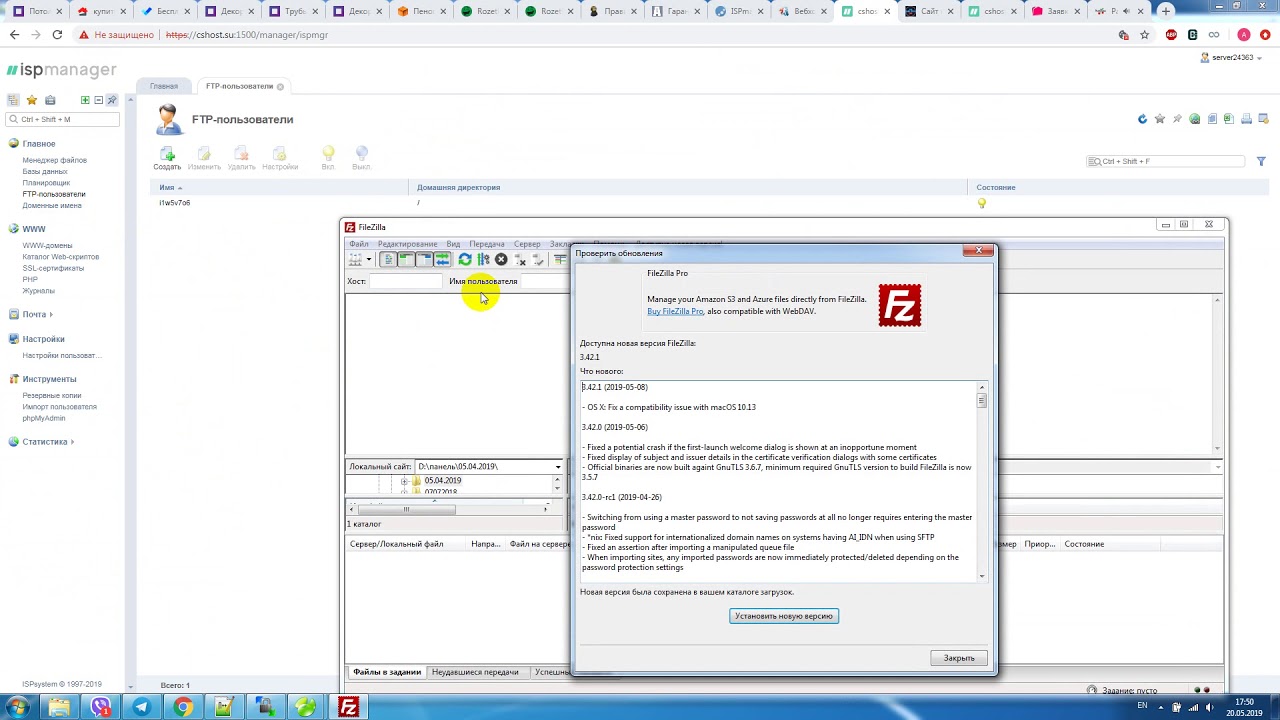Toggle FileZilla remote directory tree display
The image size is (1280, 720).
[424, 259]
